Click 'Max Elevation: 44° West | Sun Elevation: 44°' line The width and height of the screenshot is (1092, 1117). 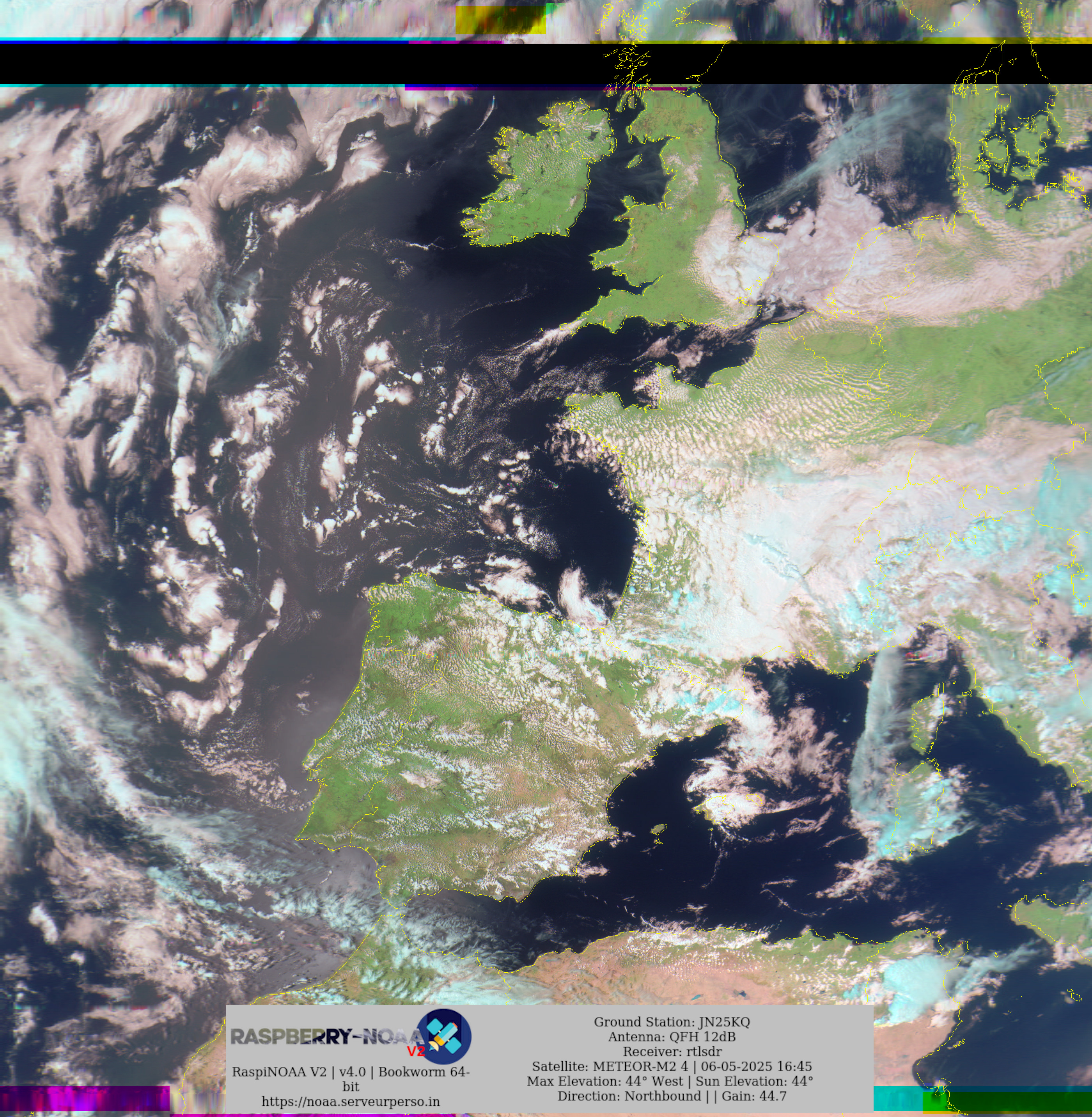point(670,1082)
